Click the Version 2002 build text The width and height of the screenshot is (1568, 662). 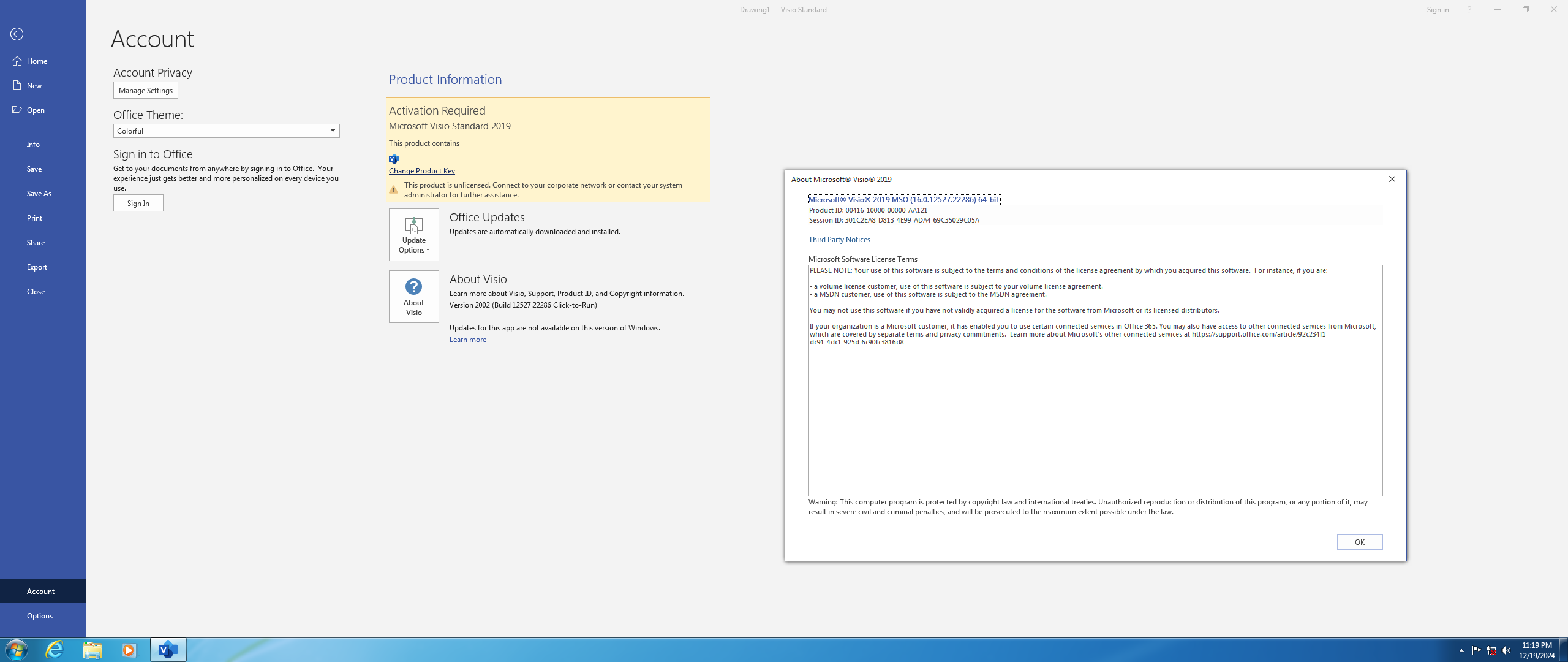[523, 305]
